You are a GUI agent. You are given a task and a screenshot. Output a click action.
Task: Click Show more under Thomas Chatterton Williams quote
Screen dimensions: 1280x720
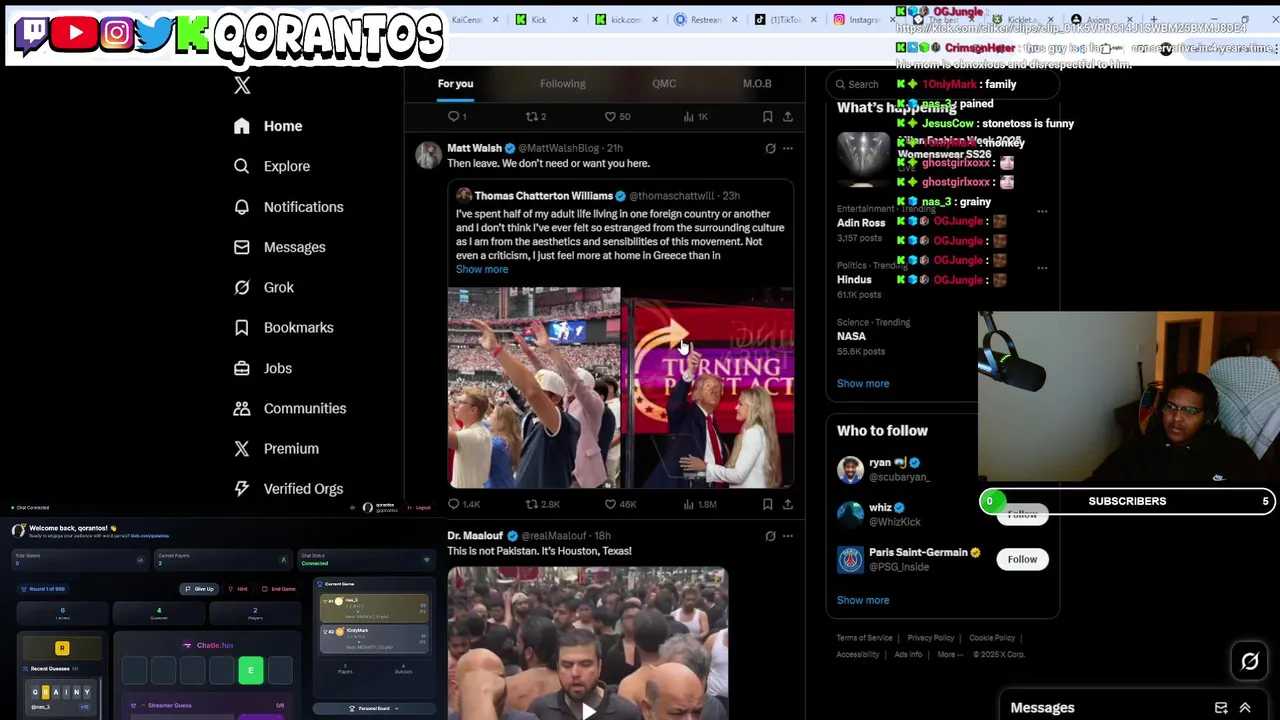pos(482,270)
